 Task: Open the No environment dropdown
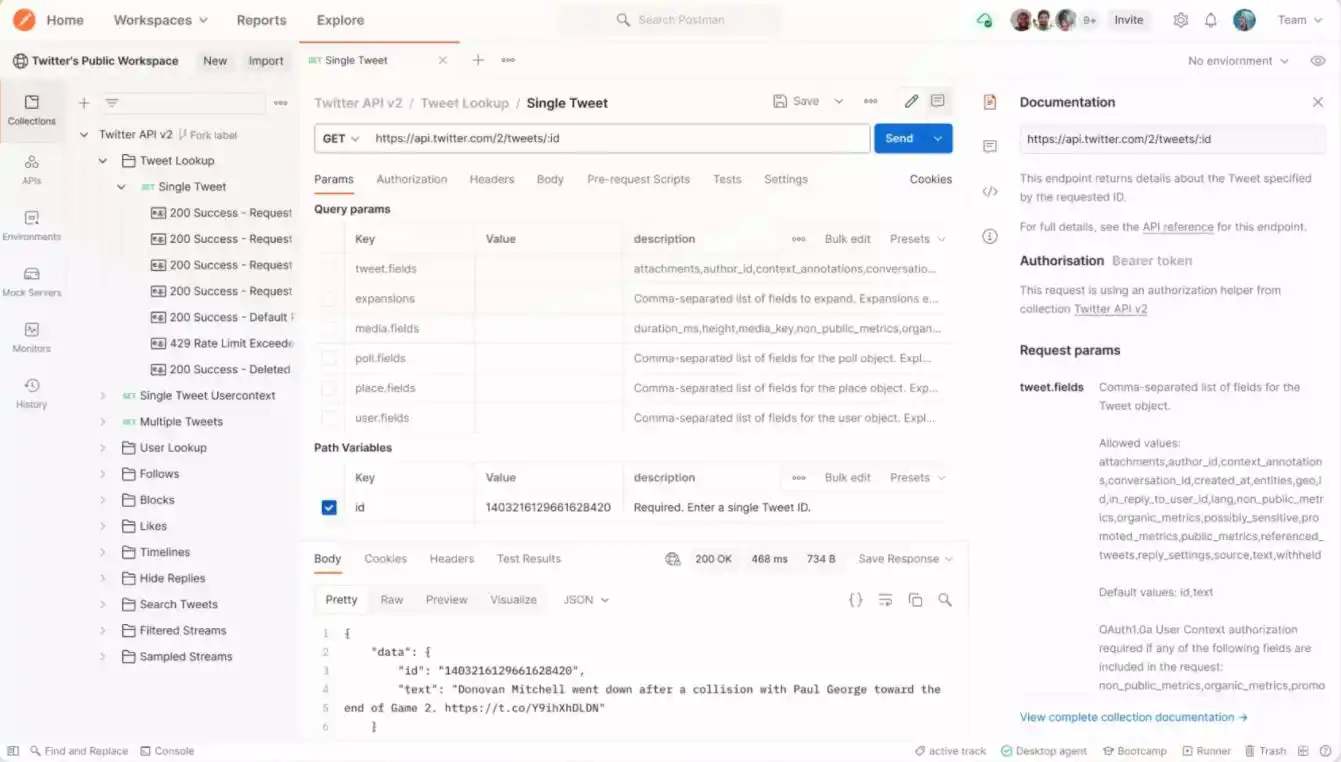coord(1238,61)
